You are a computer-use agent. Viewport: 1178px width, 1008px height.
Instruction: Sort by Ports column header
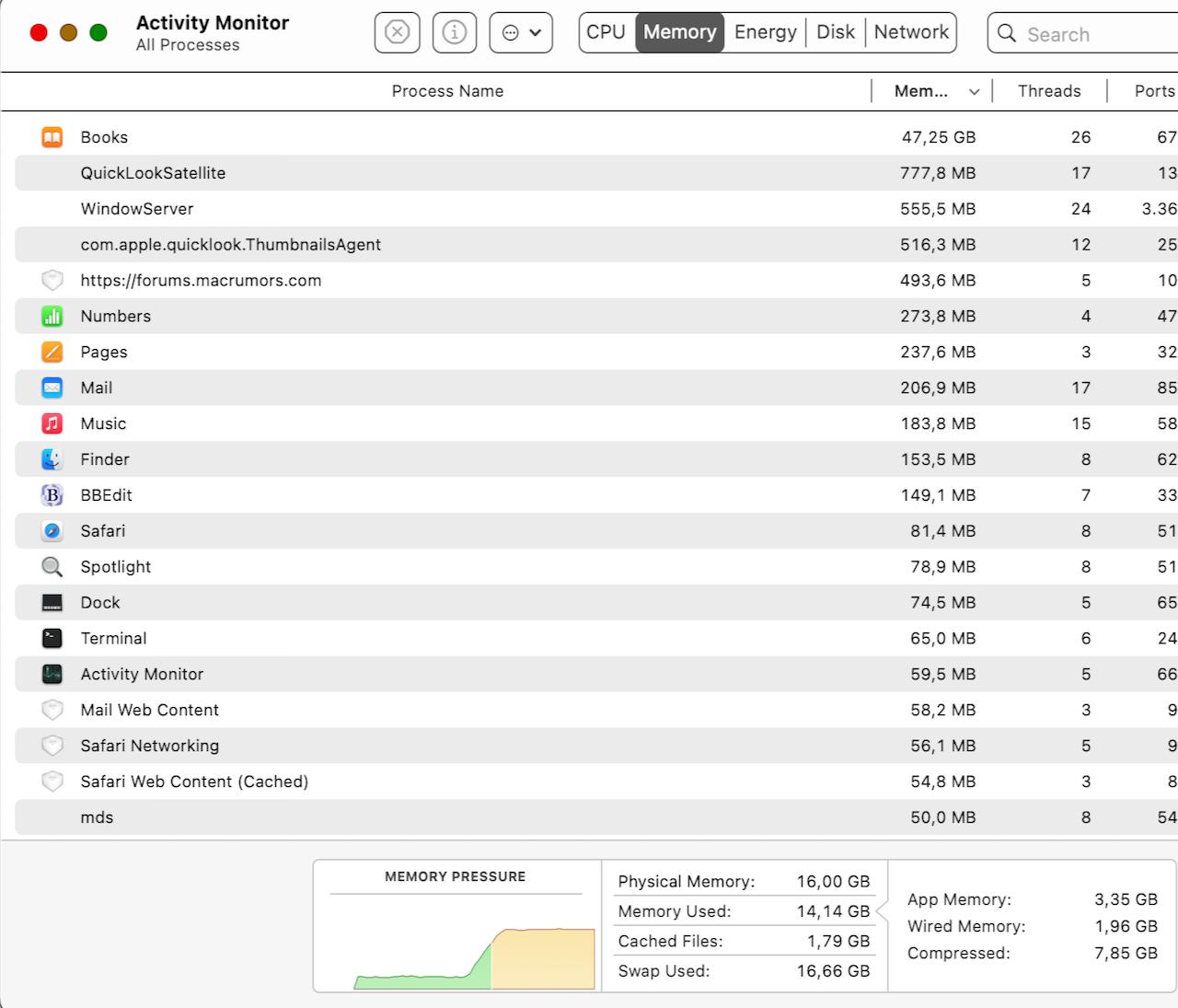[x=1155, y=91]
